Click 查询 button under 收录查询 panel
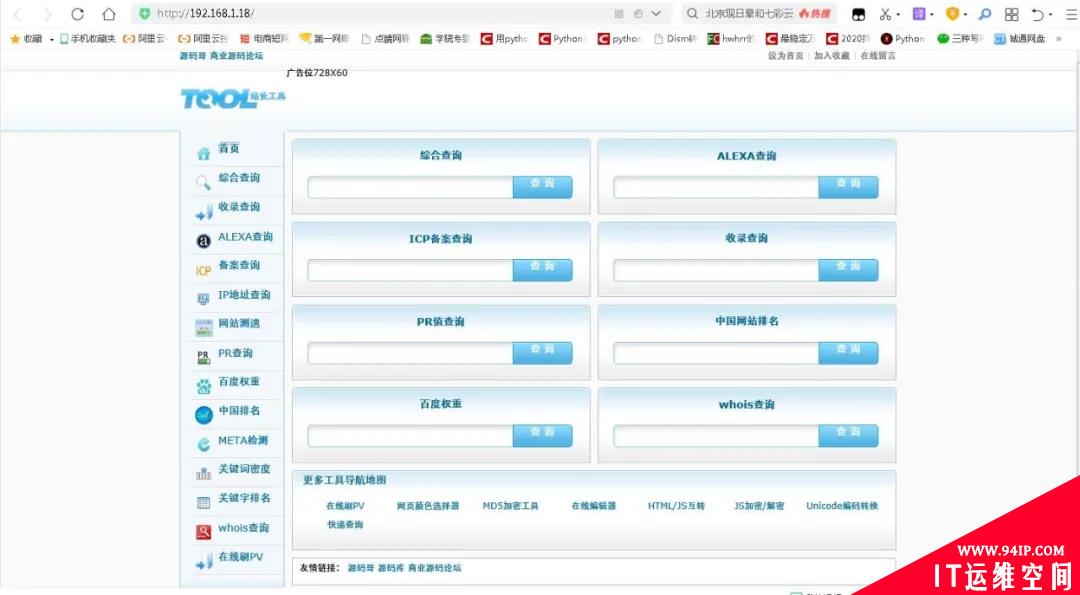This screenshot has height=595, width=1080. (848, 269)
